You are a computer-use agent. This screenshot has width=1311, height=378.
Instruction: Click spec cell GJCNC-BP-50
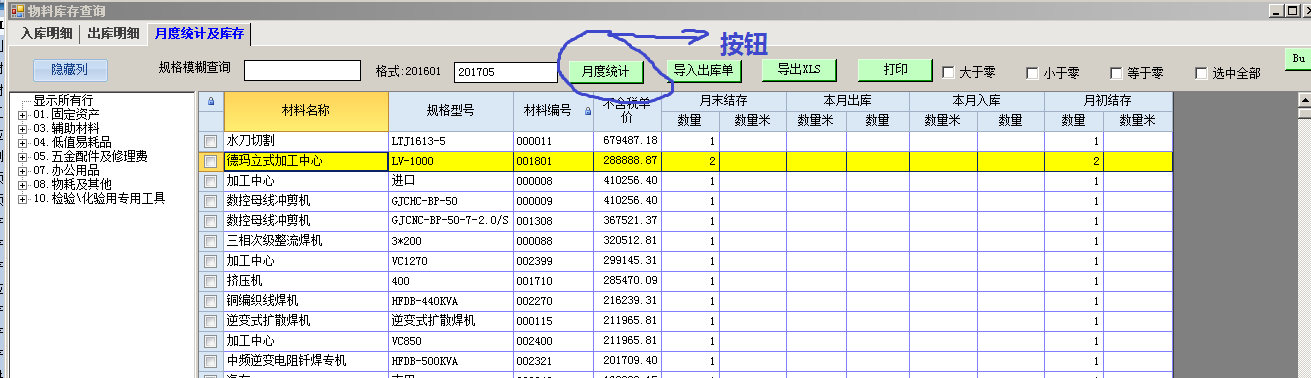tap(450, 201)
